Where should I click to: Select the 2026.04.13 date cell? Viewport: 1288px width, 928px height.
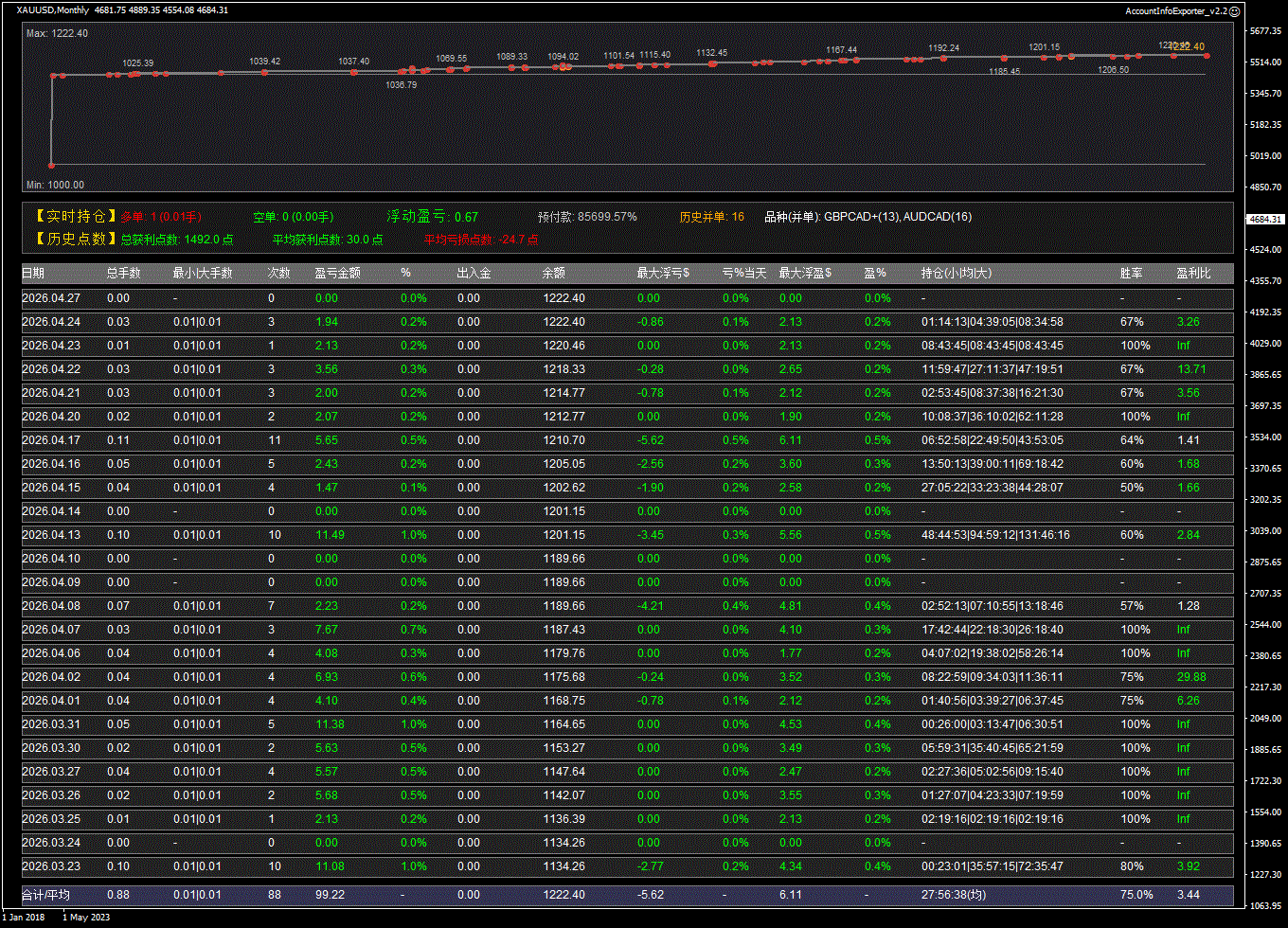[x=51, y=535]
